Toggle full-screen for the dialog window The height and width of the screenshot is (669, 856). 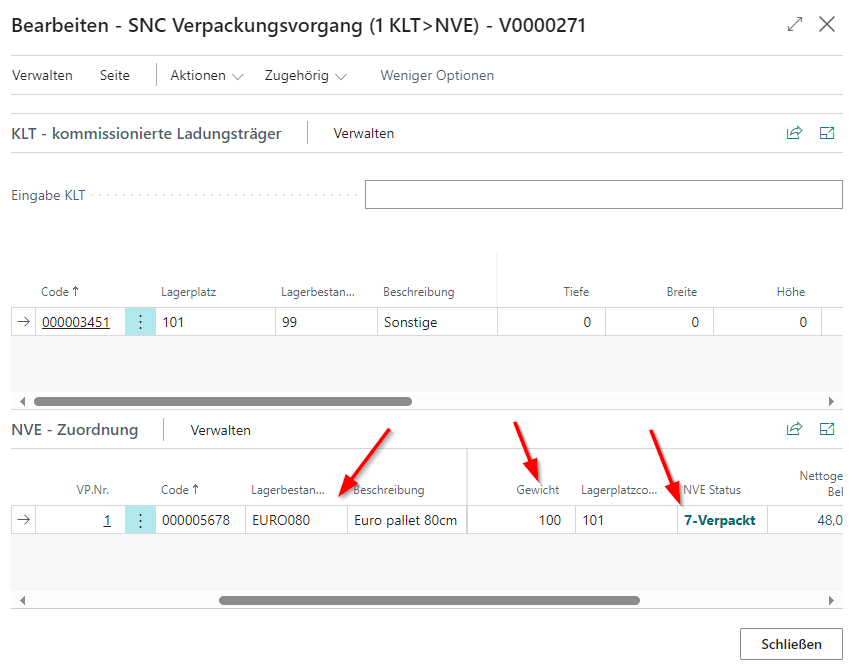coord(795,25)
